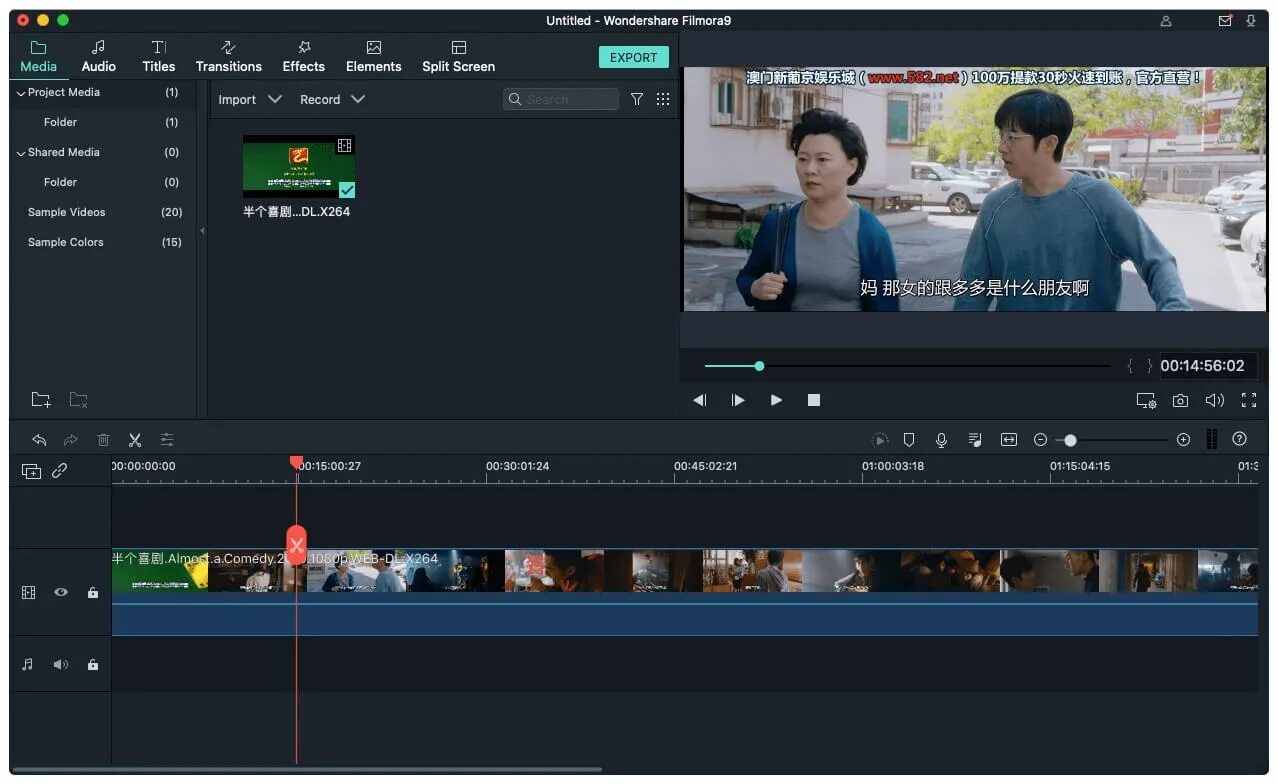Click the bottom horizontal scrollbar
The image size is (1278, 784).
307,769
